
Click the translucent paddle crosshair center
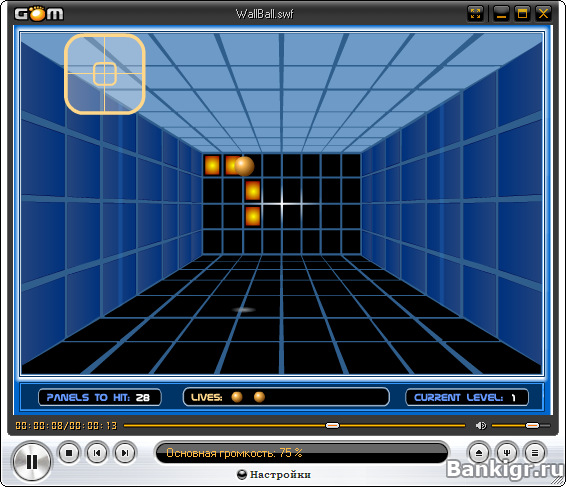tap(105, 74)
